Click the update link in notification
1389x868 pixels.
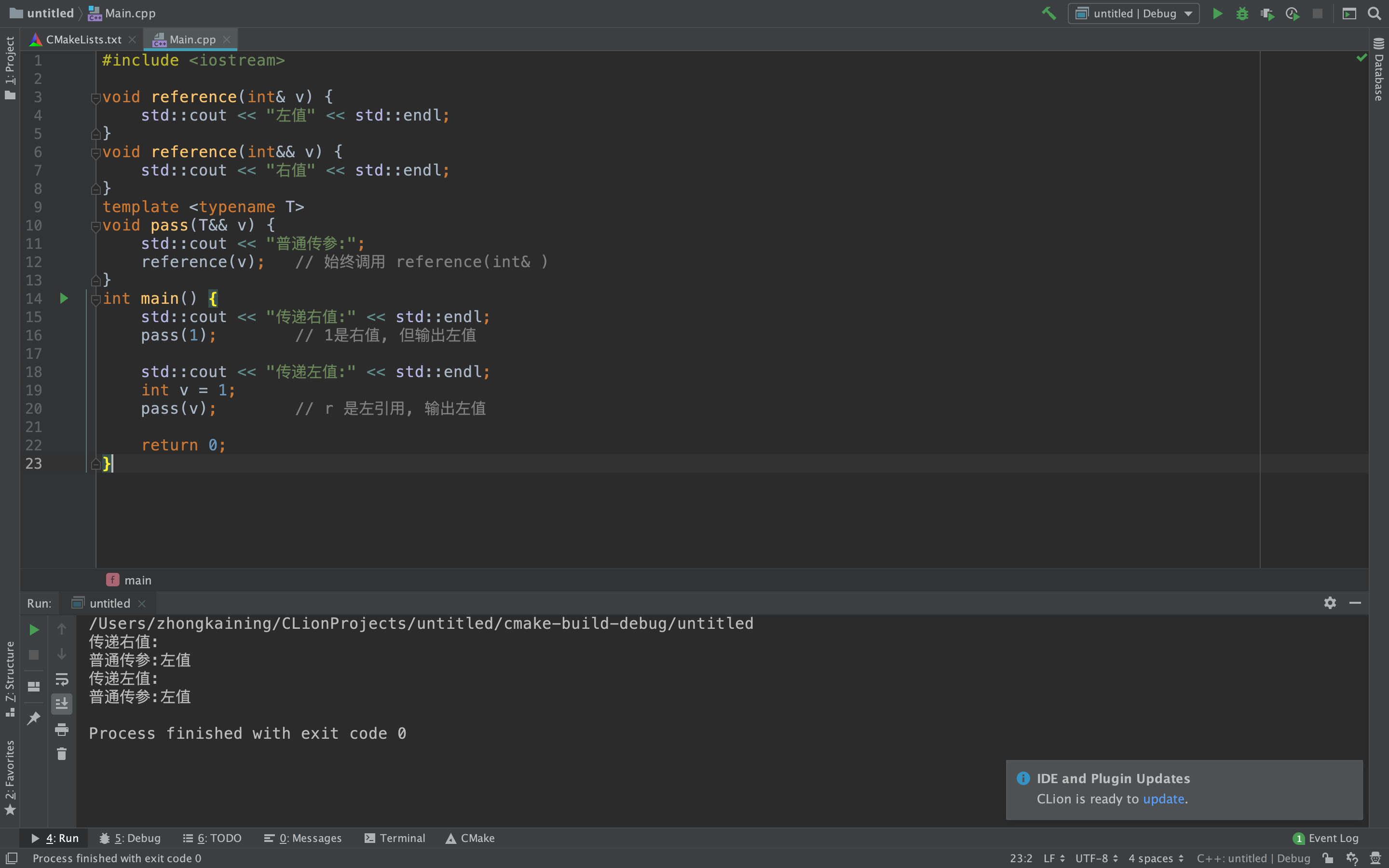(x=1163, y=799)
